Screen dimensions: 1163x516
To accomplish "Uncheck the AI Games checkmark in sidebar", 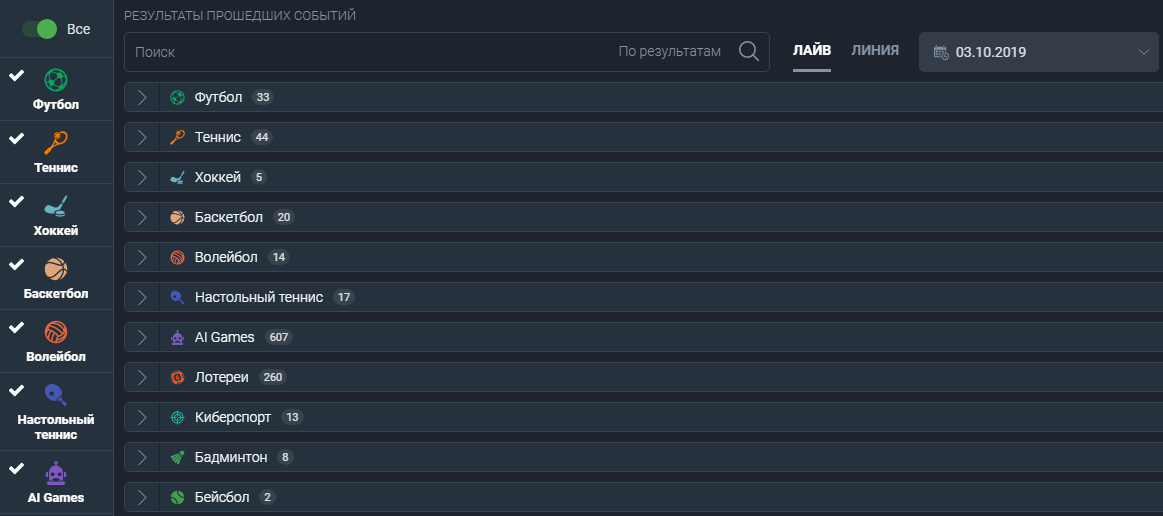I will click(x=16, y=469).
